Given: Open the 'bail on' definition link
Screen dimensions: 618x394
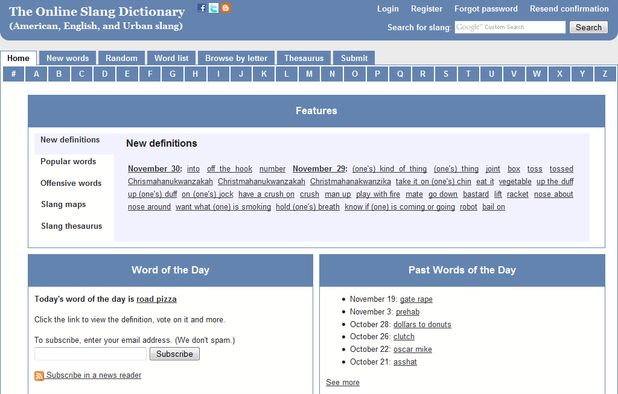Looking at the screenshot, I should (x=493, y=207).
